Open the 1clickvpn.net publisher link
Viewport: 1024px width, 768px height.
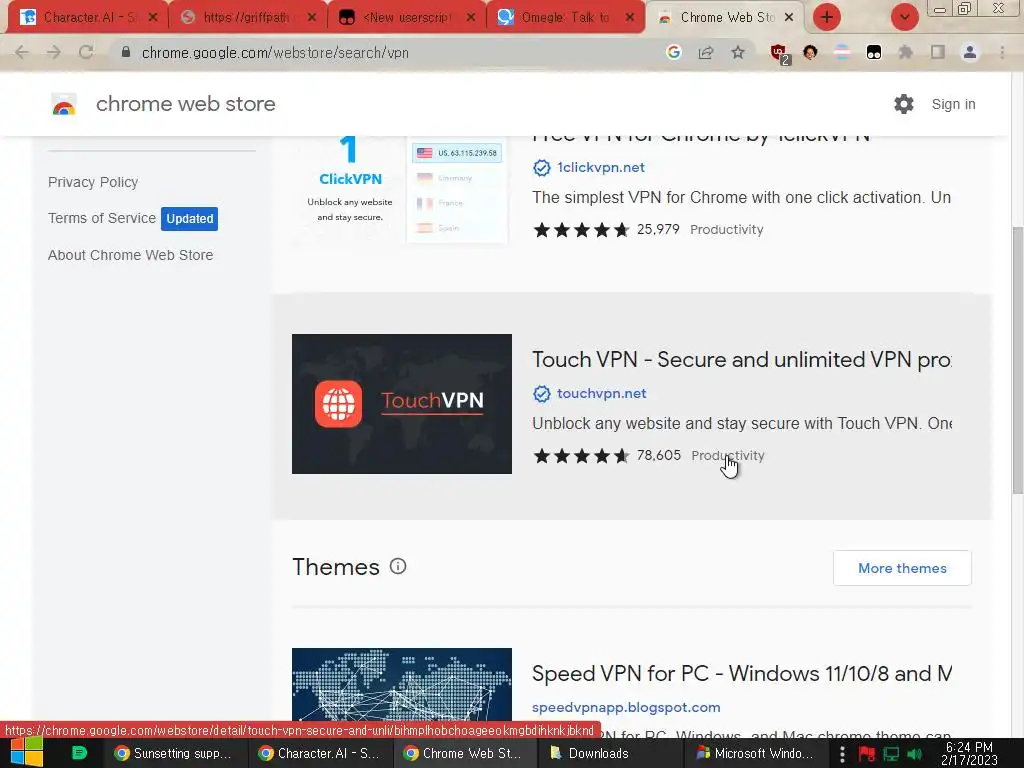[601, 168]
